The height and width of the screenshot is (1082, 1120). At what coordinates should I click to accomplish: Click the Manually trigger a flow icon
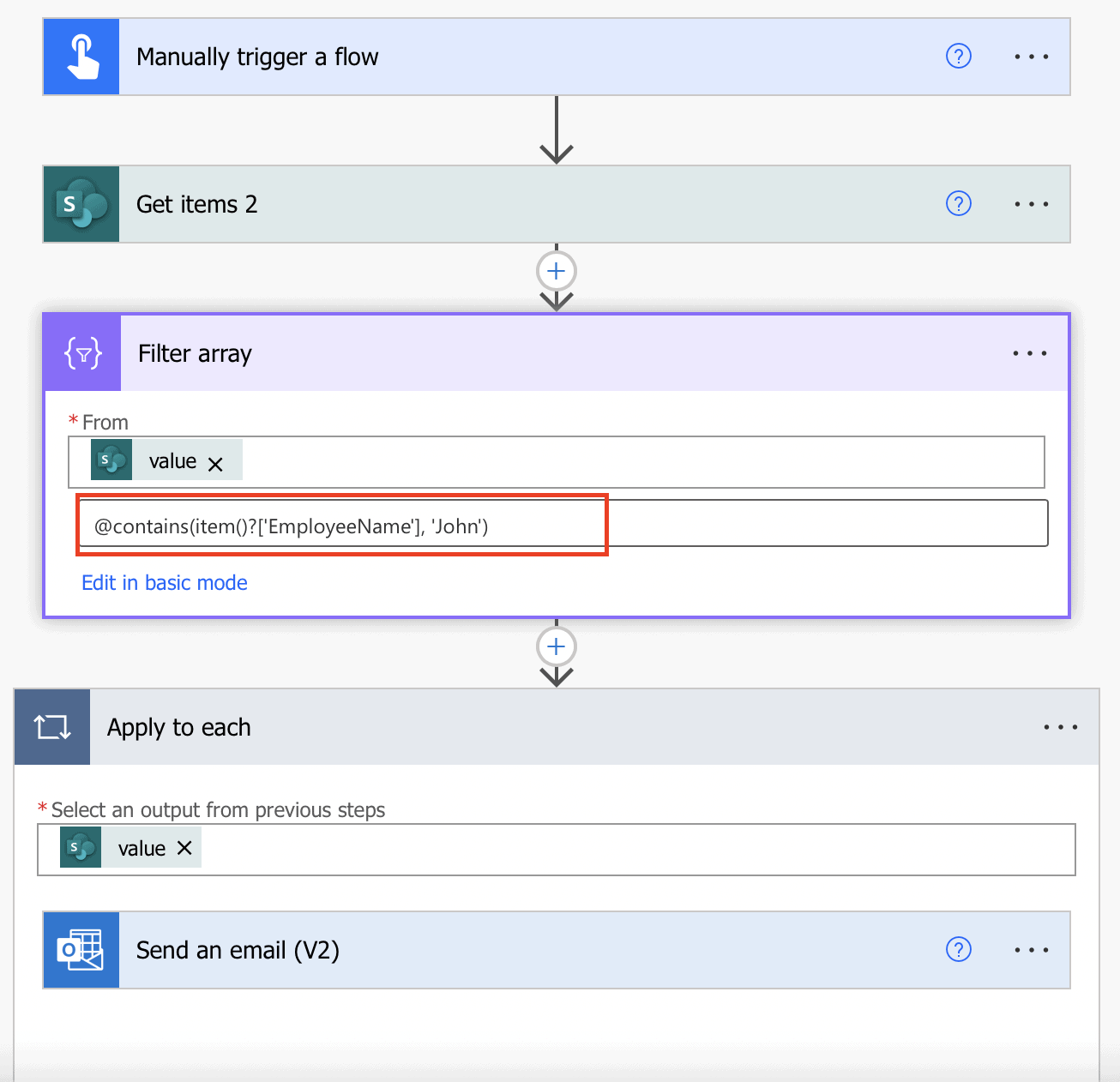[81, 56]
